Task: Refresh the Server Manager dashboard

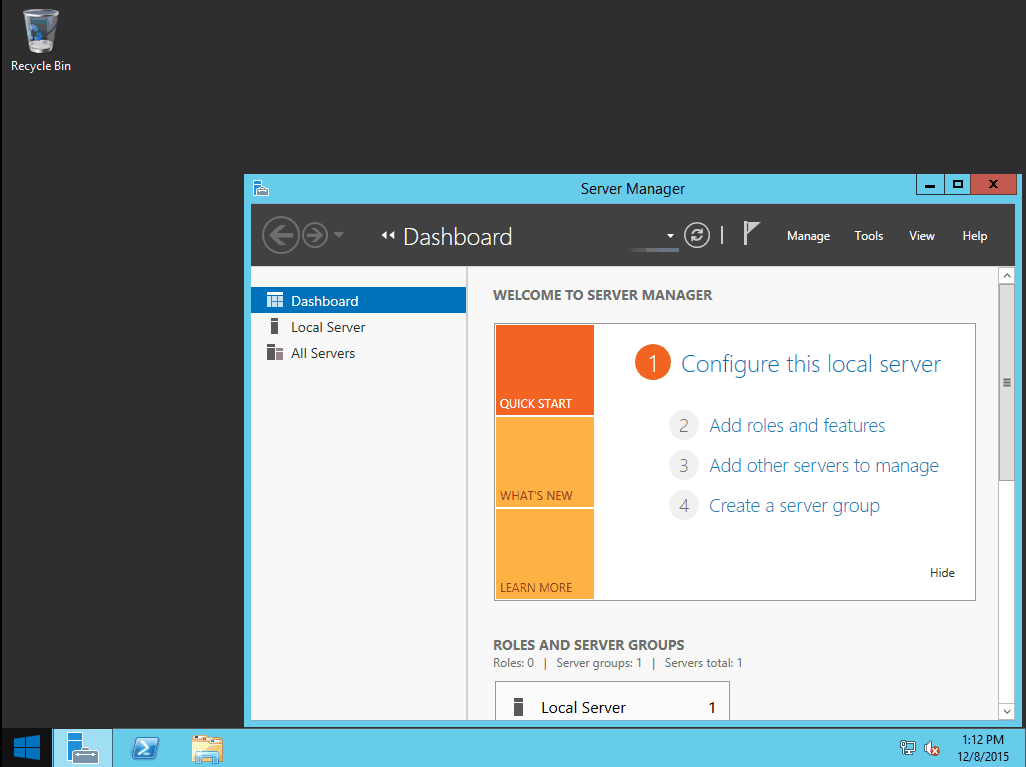Action: click(697, 235)
